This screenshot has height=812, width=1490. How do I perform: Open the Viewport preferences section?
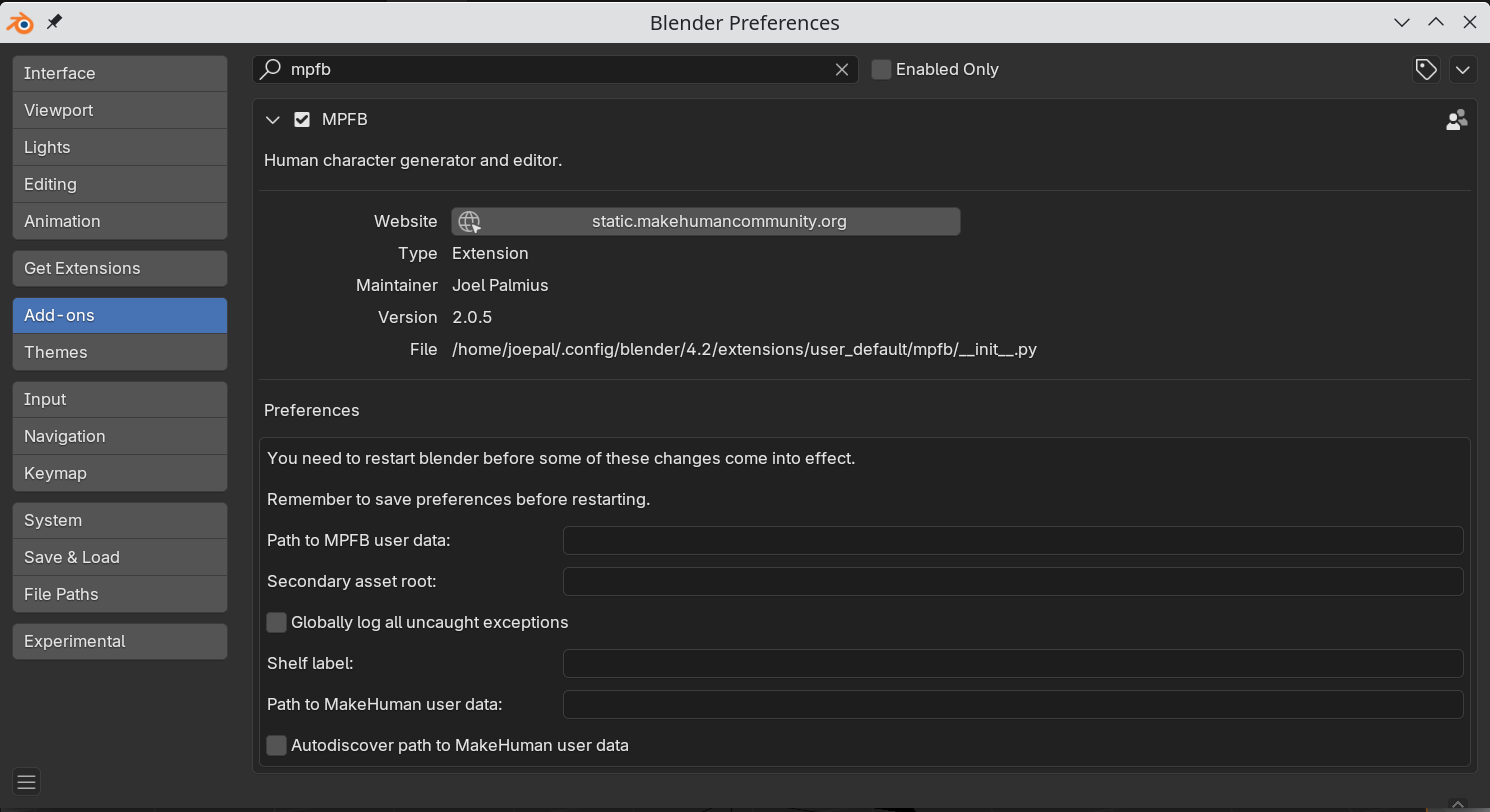(x=120, y=110)
